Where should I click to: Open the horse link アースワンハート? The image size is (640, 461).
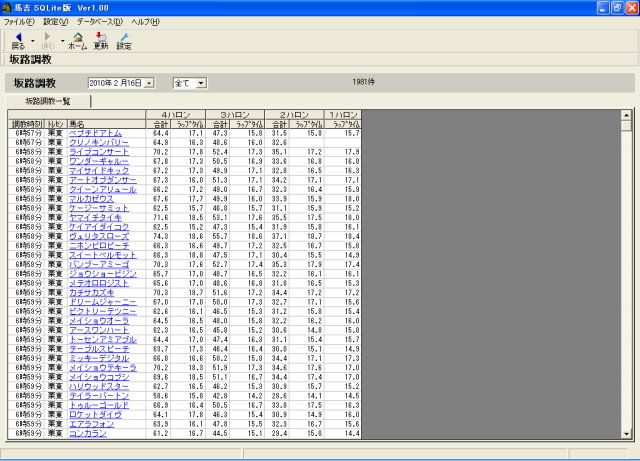[x=99, y=330]
